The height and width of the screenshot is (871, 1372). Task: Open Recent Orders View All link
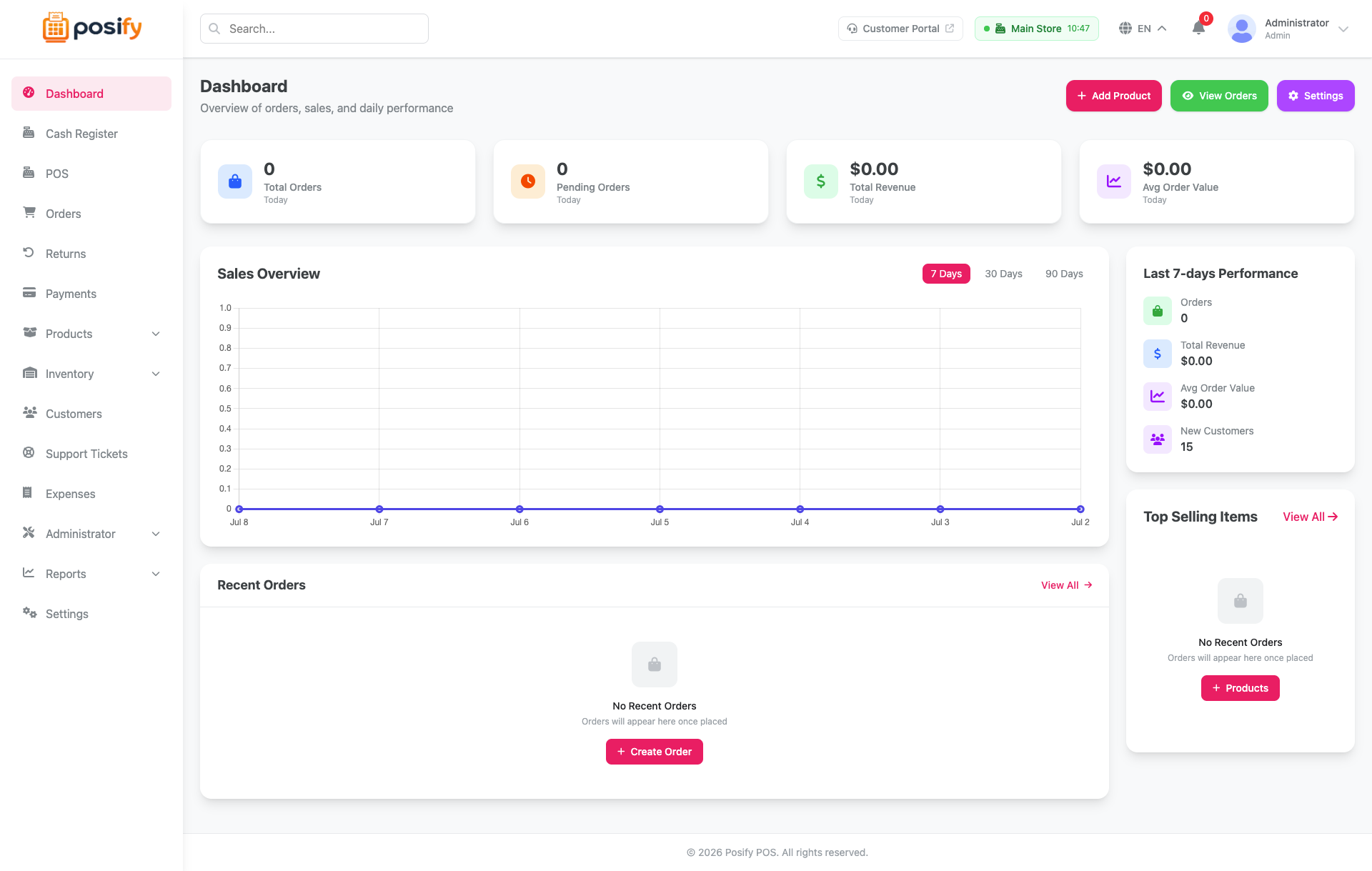[x=1066, y=585]
